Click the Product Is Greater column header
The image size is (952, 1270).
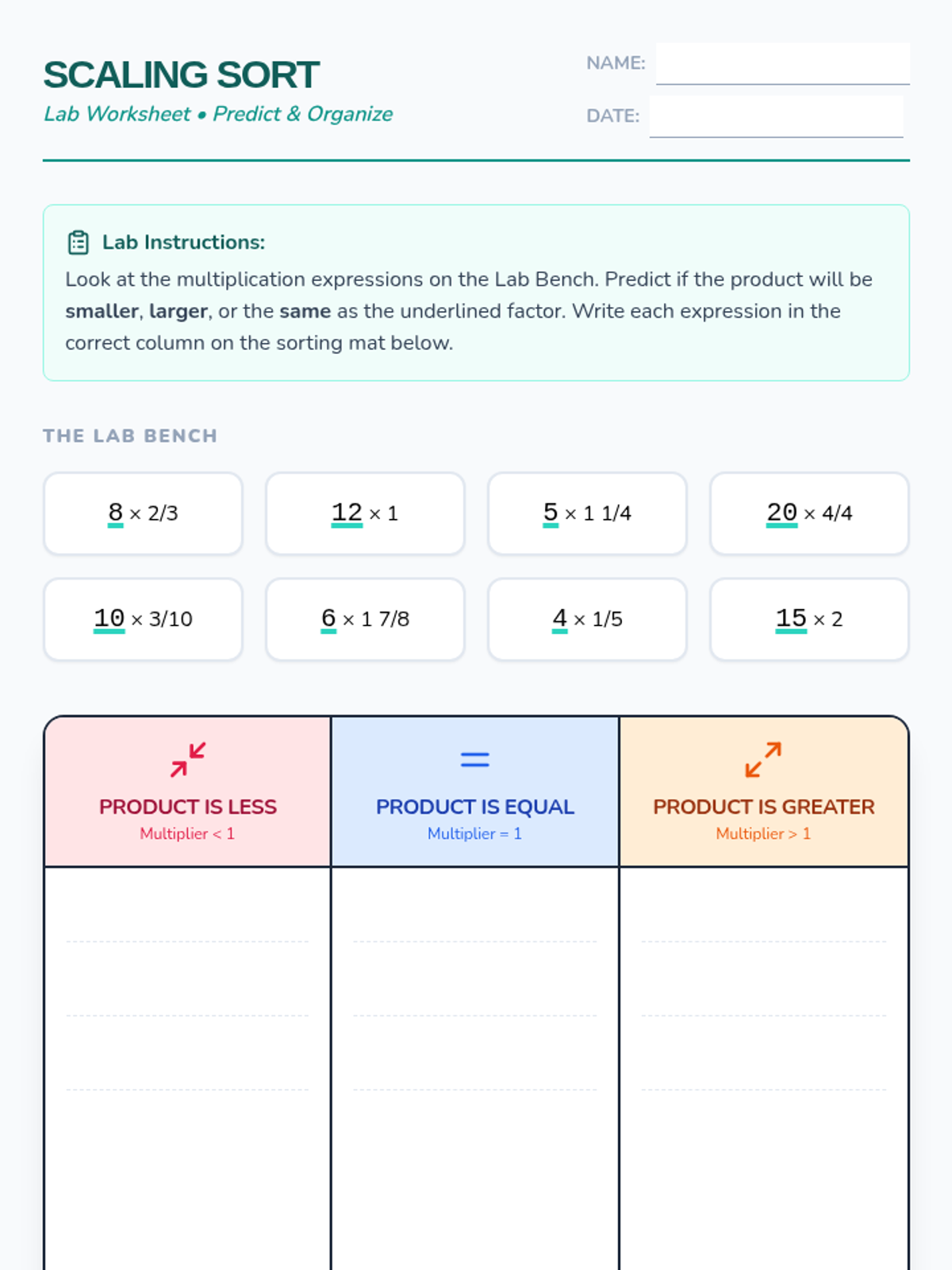click(x=763, y=806)
